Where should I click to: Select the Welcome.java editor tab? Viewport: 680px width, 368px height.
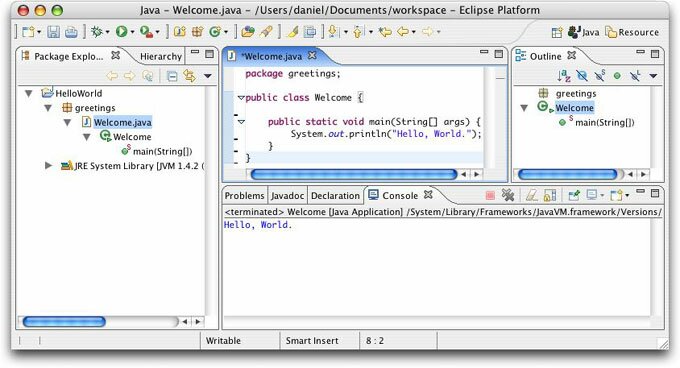[x=271, y=56]
